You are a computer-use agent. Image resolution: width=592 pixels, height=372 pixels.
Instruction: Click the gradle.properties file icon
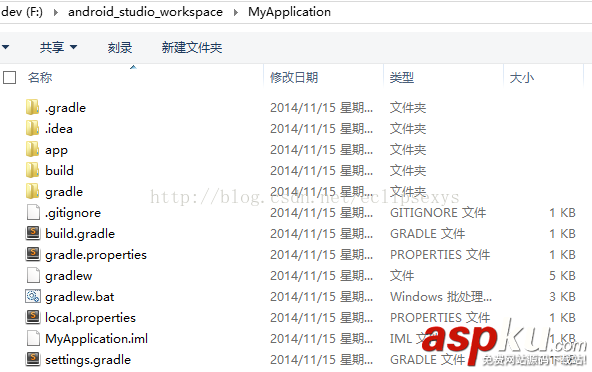pos(33,254)
